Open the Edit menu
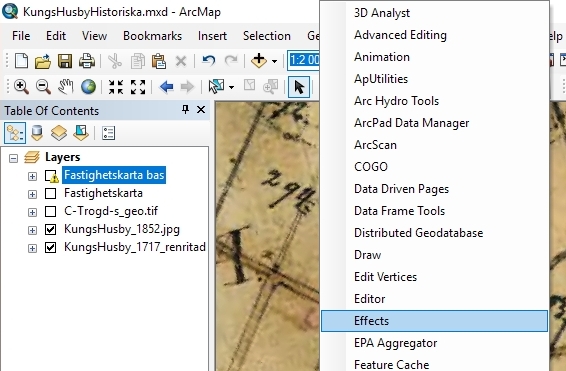This screenshot has width=566, height=371. (56, 36)
